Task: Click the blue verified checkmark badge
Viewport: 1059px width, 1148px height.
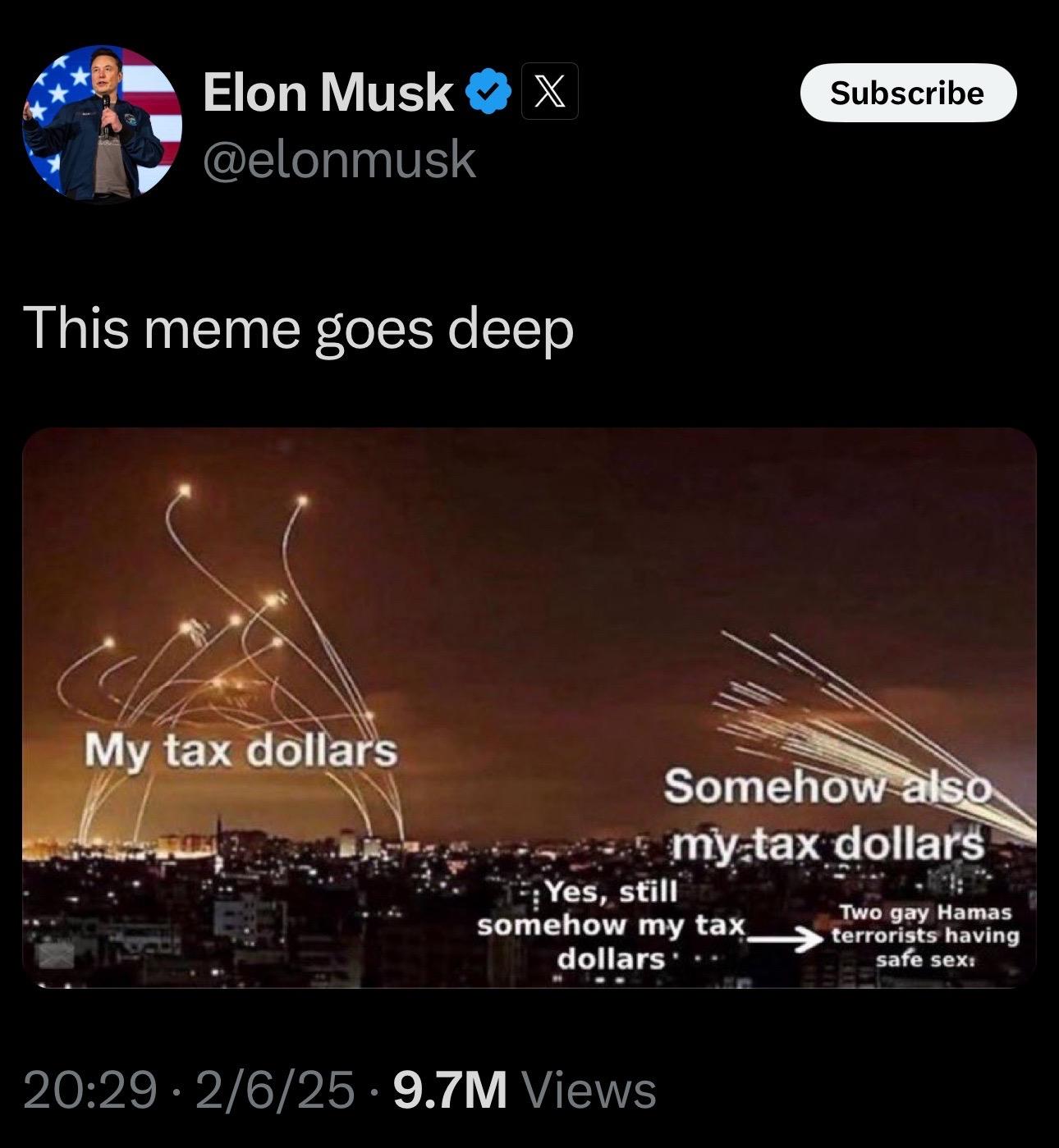Action: [x=488, y=91]
